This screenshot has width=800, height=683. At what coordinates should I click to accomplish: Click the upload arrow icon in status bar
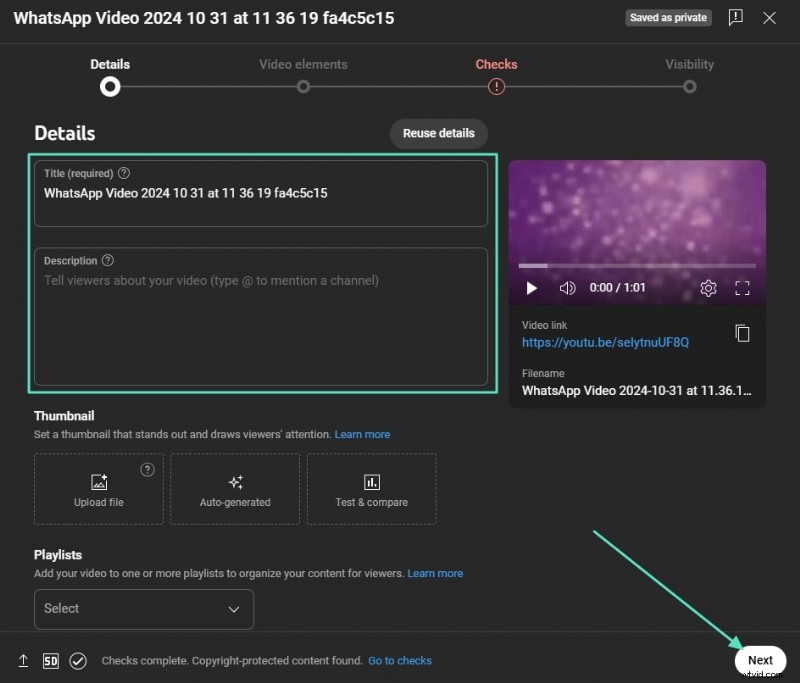22,661
